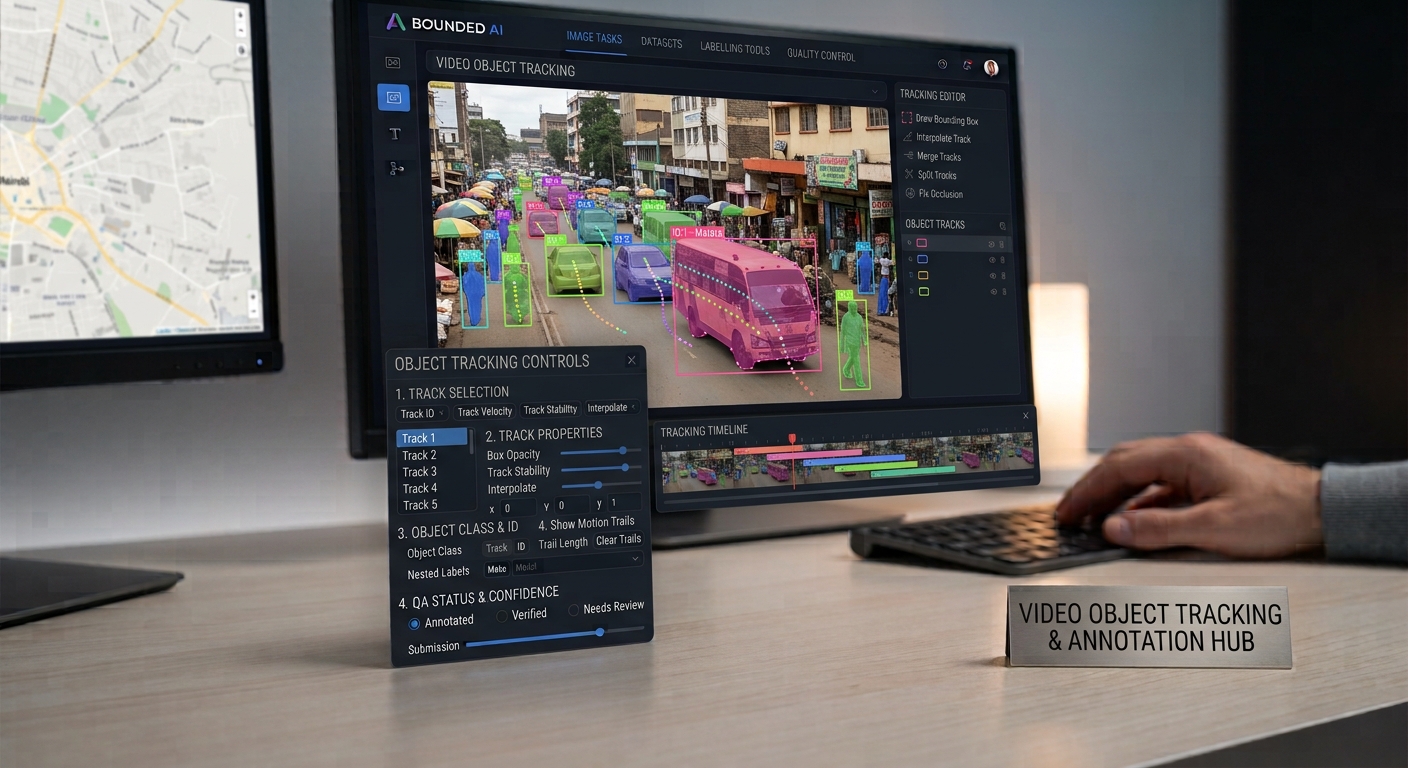Select the Fix Occlusion tool

pos(934,194)
